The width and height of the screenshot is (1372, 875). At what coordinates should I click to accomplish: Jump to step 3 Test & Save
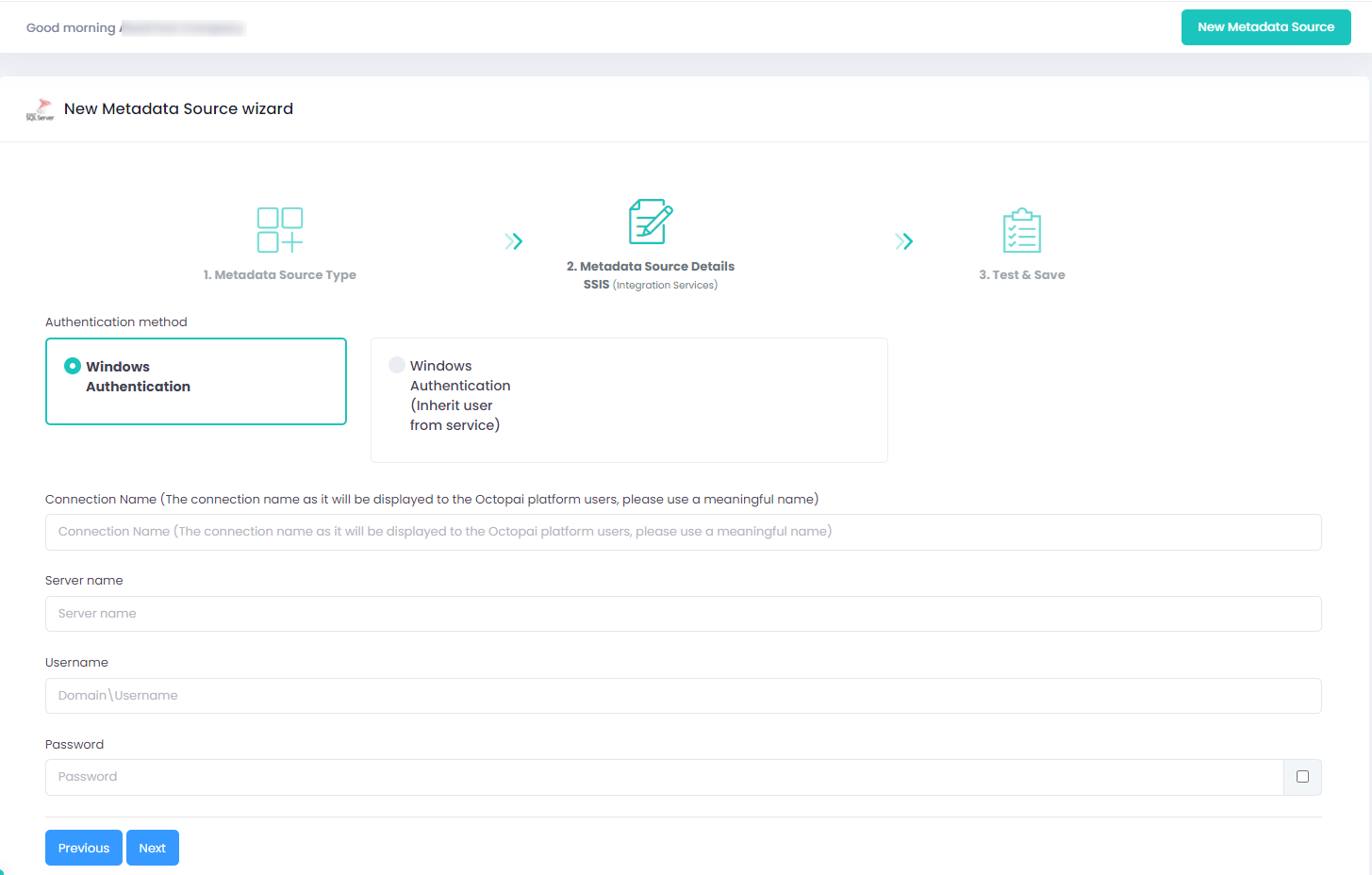1021,275
